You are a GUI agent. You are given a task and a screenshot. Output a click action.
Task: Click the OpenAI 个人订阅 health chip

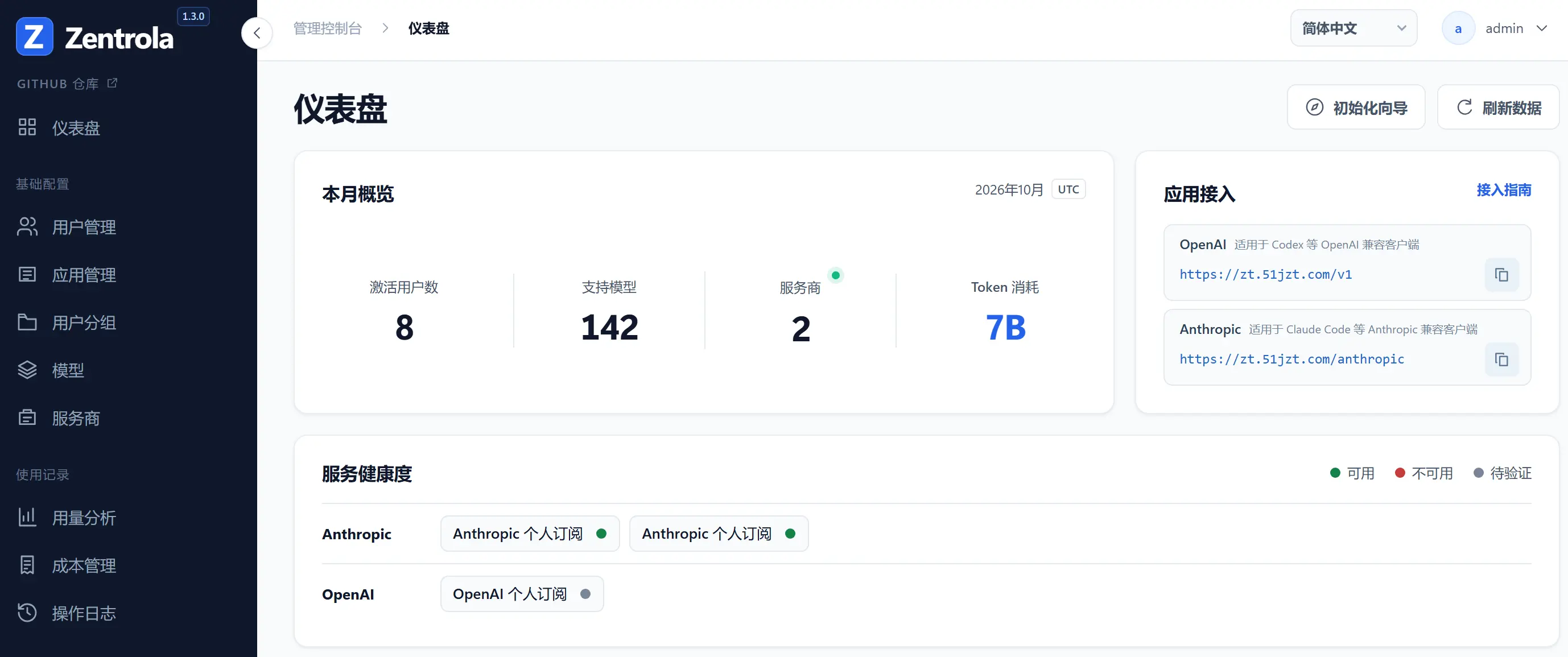coord(522,594)
